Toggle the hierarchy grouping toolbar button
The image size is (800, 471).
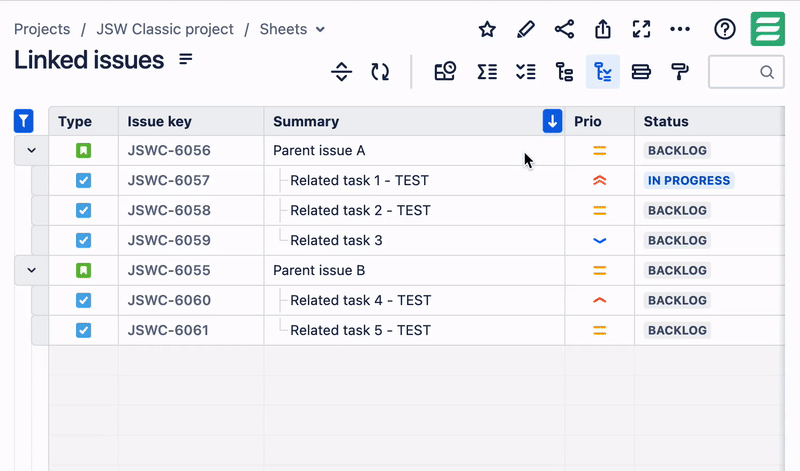603,72
